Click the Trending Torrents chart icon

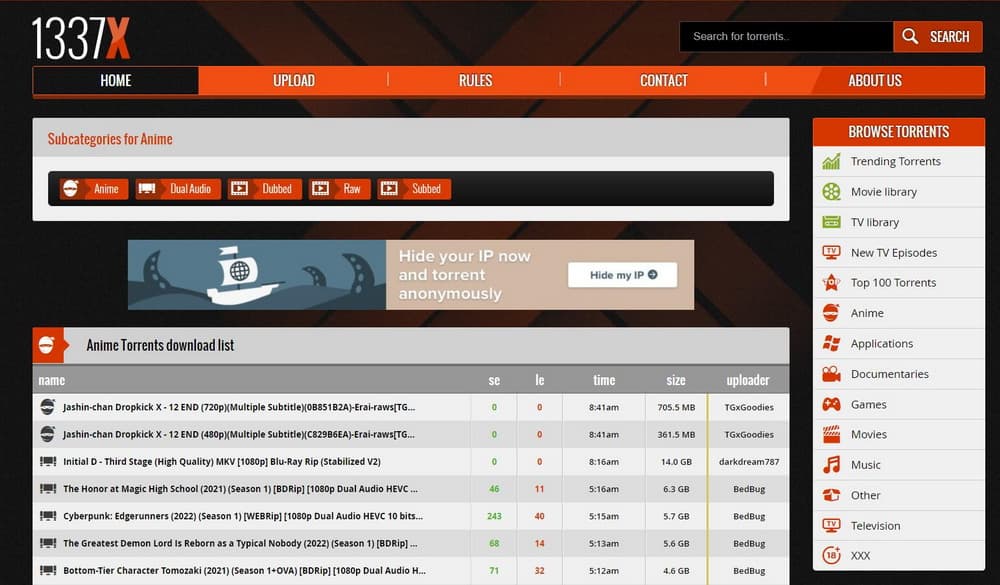tap(831, 161)
